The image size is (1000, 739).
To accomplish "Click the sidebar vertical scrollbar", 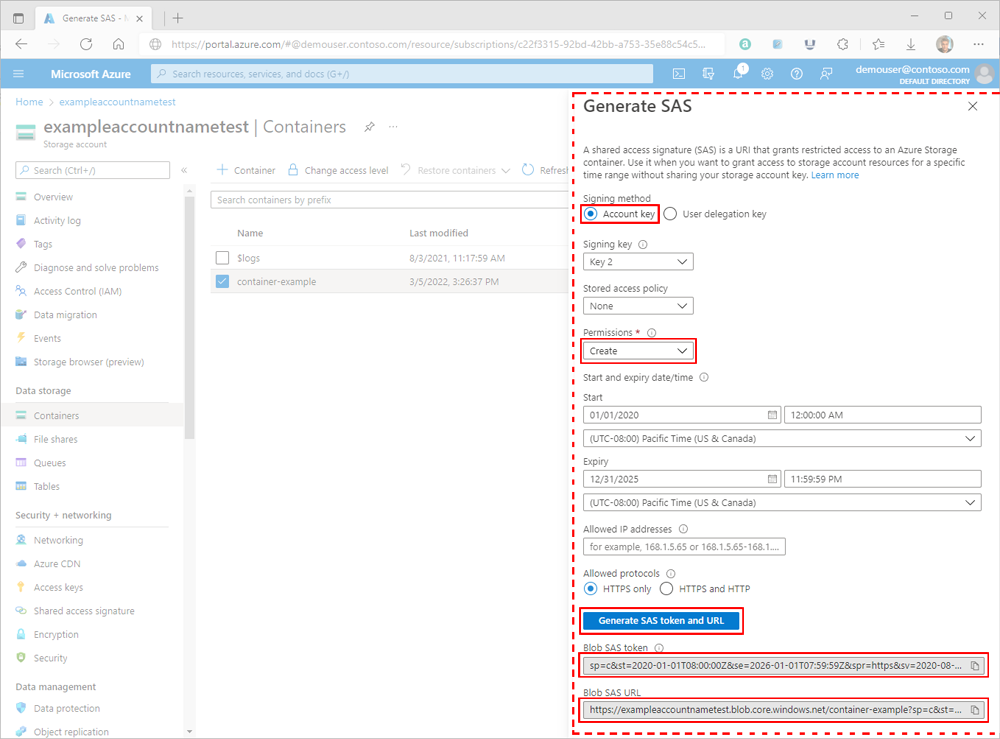I will click(x=189, y=319).
